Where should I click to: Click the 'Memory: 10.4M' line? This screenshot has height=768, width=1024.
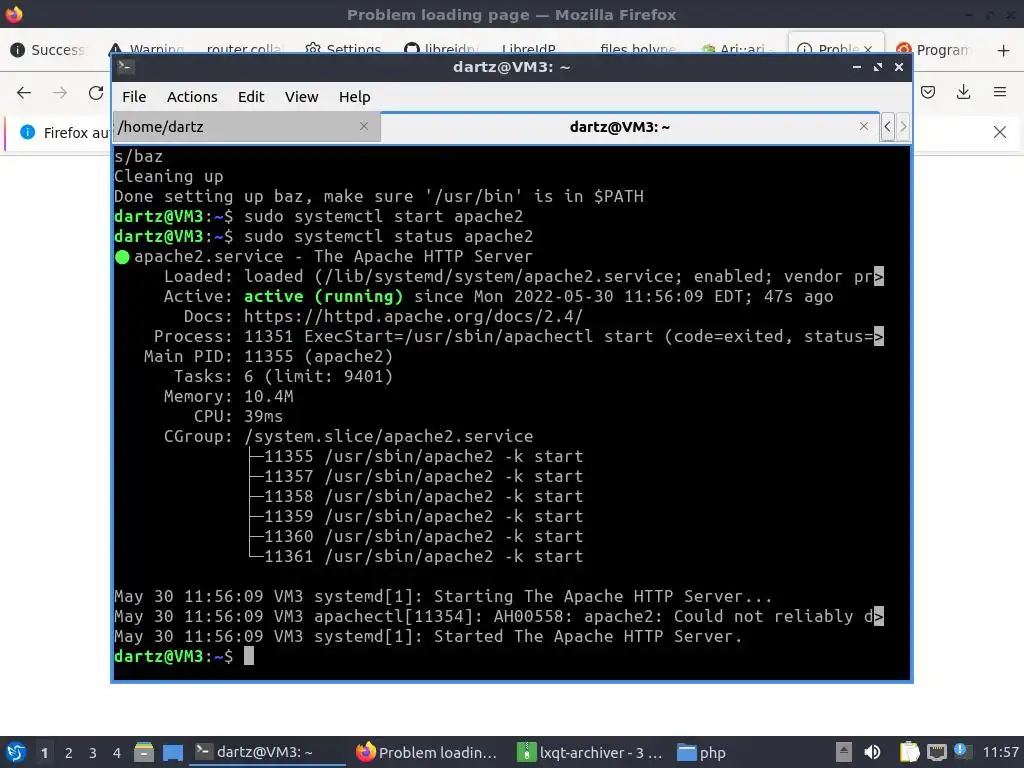[x=229, y=396]
